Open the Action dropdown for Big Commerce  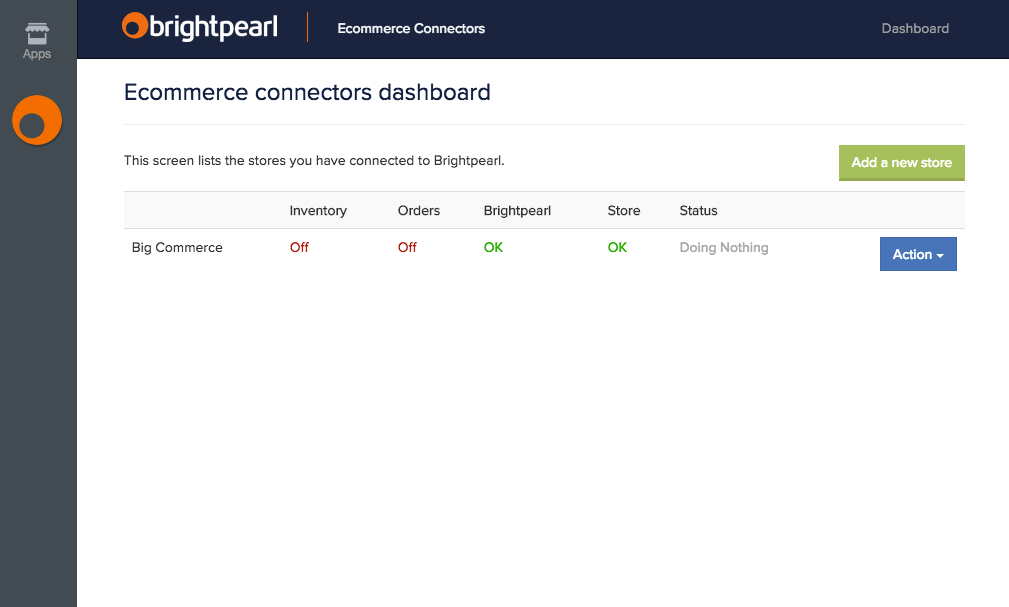(917, 253)
